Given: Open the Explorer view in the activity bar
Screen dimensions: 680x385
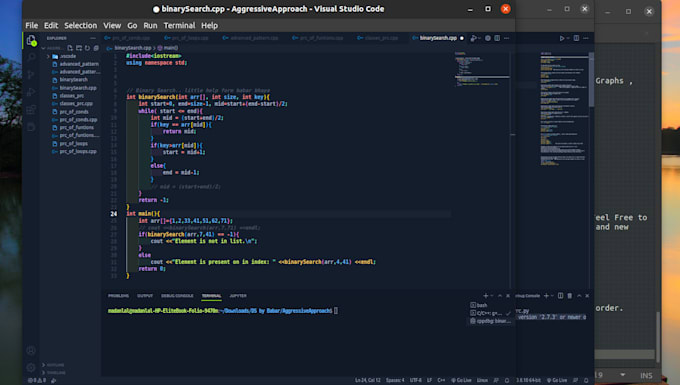Looking at the screenshot, I should pos(31,41).
